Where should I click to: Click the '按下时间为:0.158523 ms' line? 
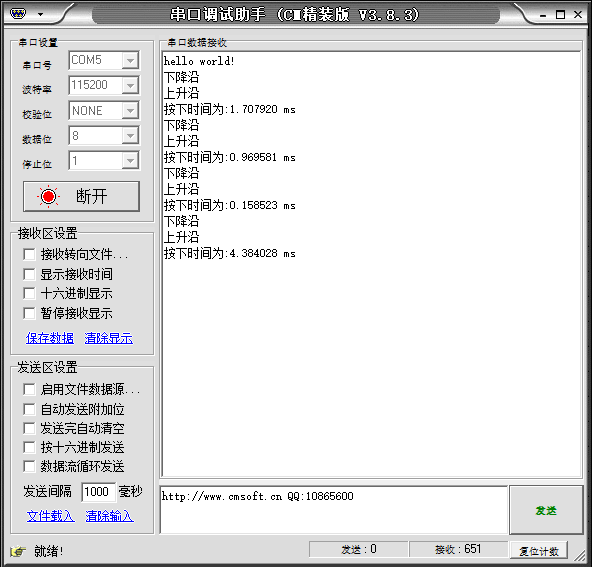coord(230,205)
